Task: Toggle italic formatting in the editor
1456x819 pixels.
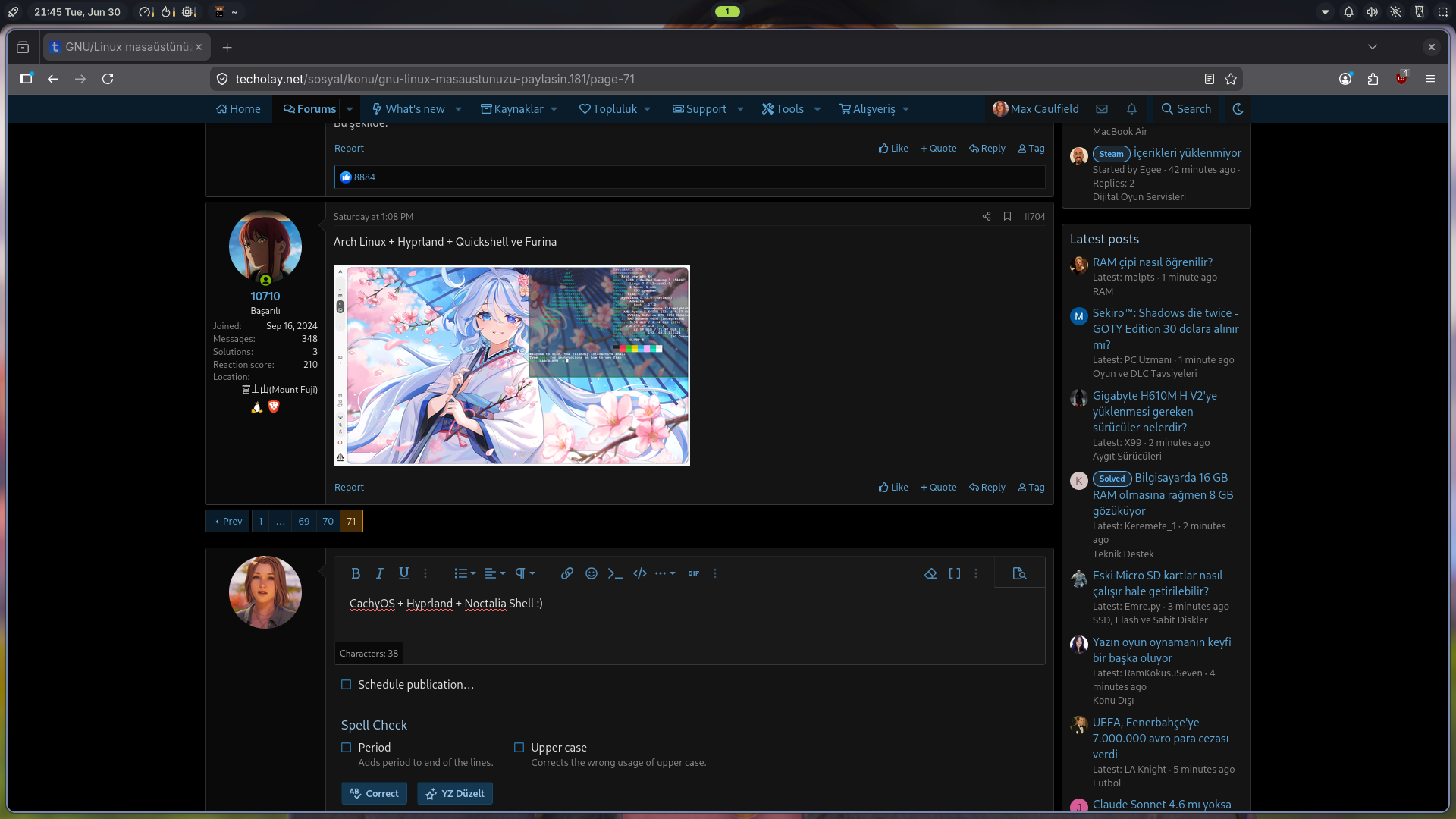Action: [380, 573]
